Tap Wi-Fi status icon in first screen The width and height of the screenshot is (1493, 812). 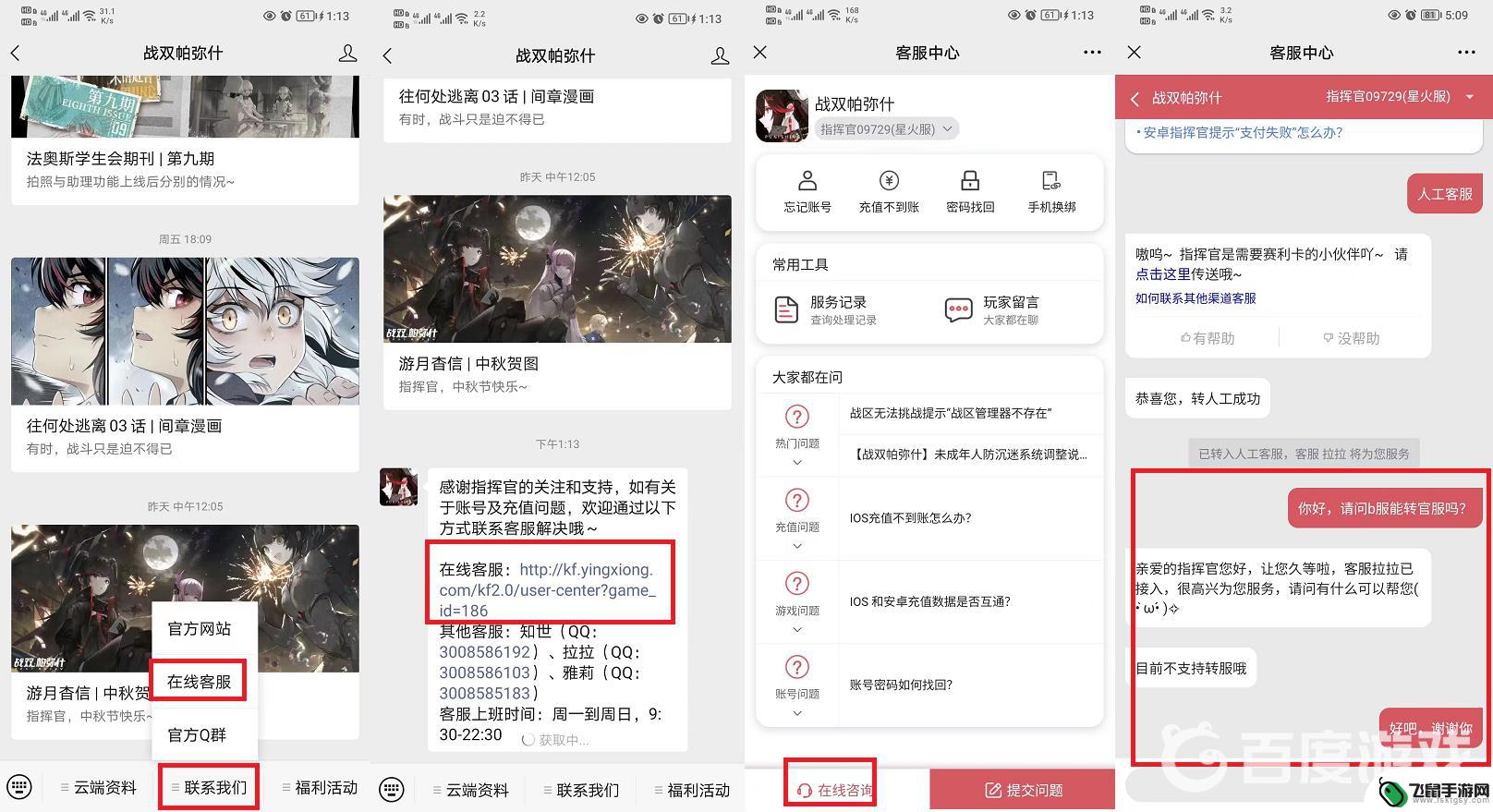[90, 16]
